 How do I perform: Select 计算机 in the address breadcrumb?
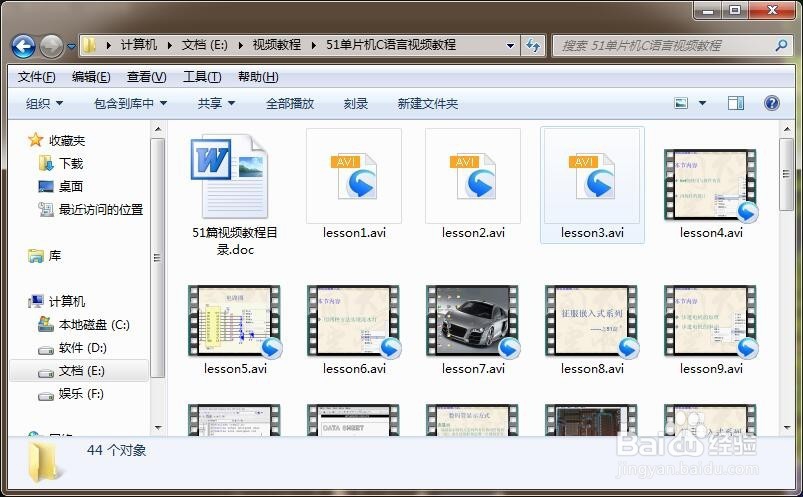tap(139, 45)
